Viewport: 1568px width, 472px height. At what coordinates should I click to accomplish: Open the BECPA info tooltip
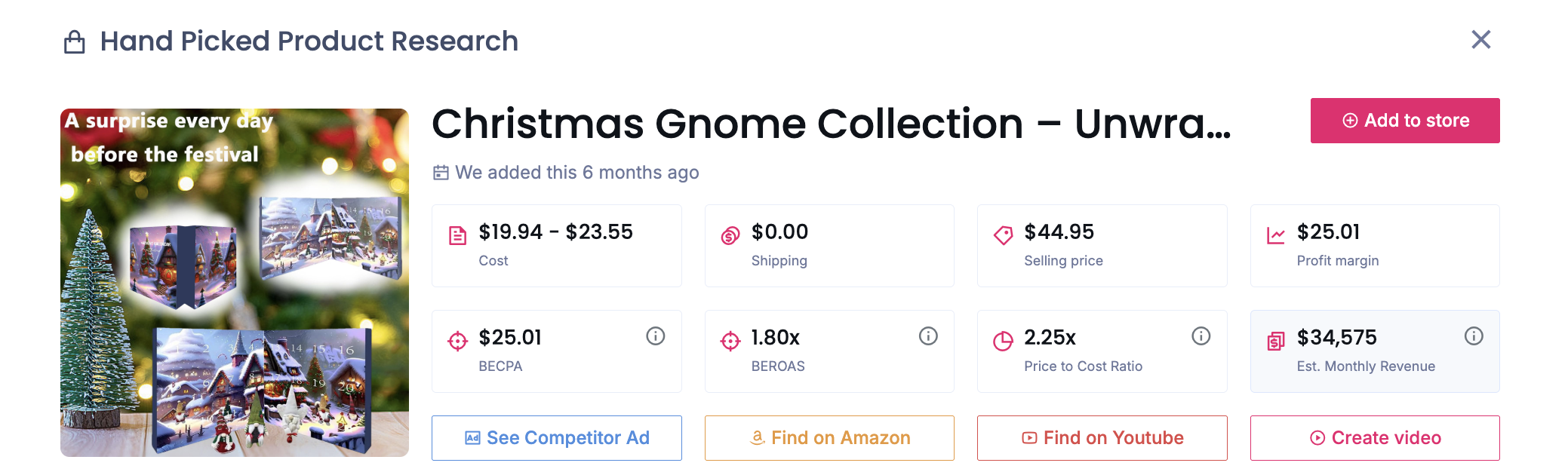click(x=655, y=337)
